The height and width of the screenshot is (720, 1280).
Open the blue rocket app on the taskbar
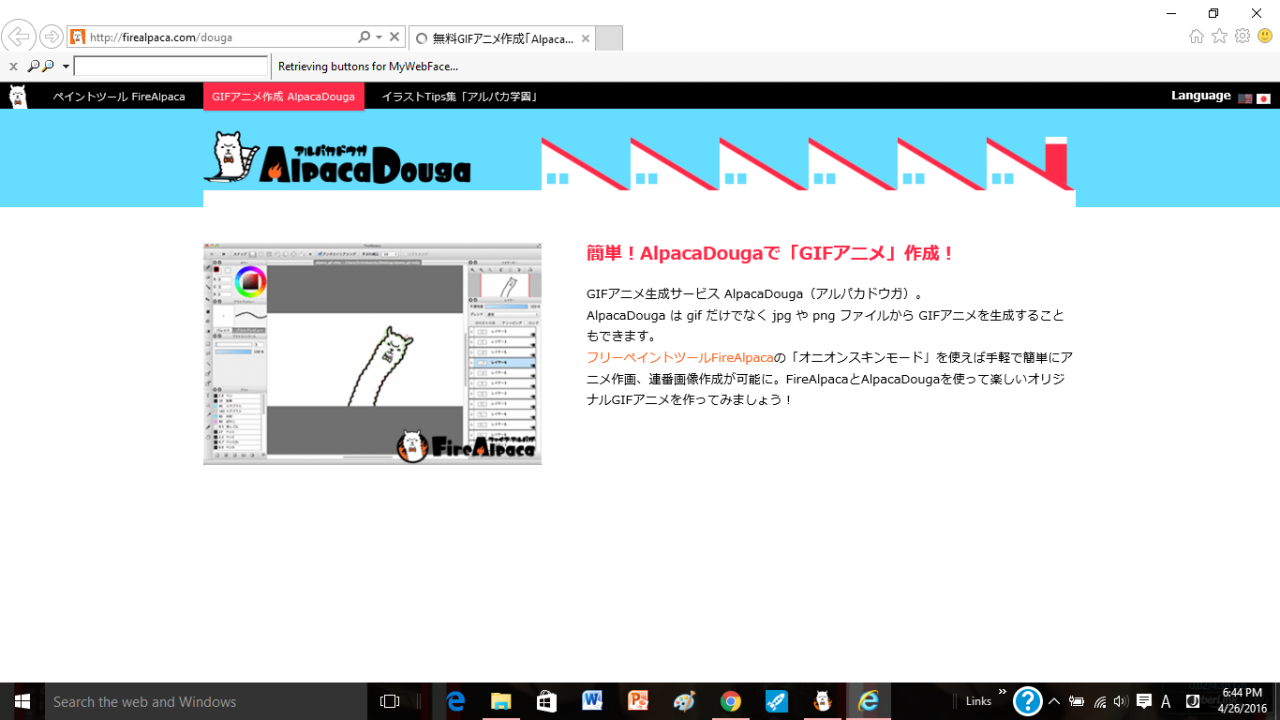[x=776, y=701]
